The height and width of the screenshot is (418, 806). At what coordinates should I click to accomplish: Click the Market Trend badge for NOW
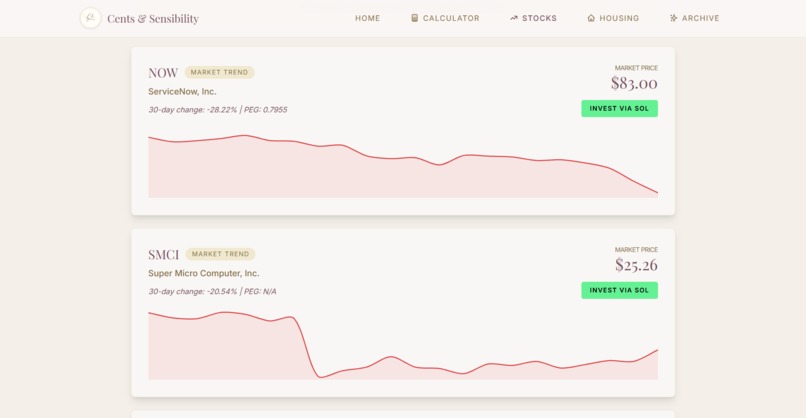click(x=219, y=72)
